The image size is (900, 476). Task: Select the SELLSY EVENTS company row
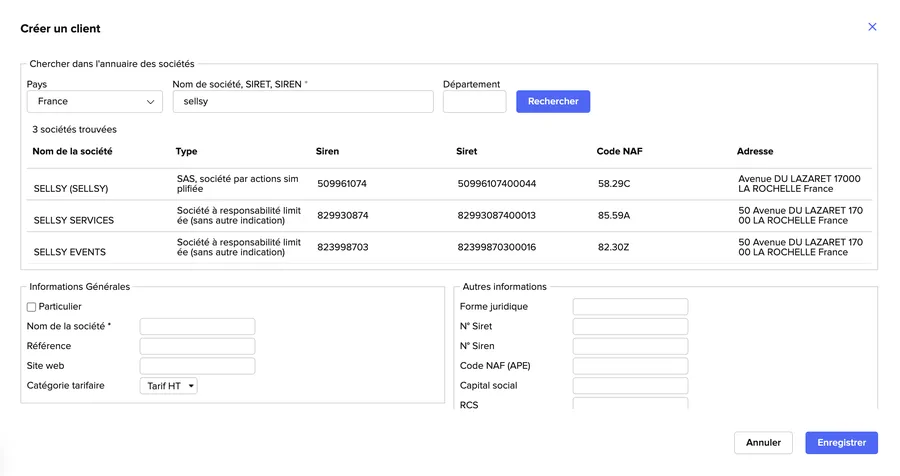click(449, 247)
